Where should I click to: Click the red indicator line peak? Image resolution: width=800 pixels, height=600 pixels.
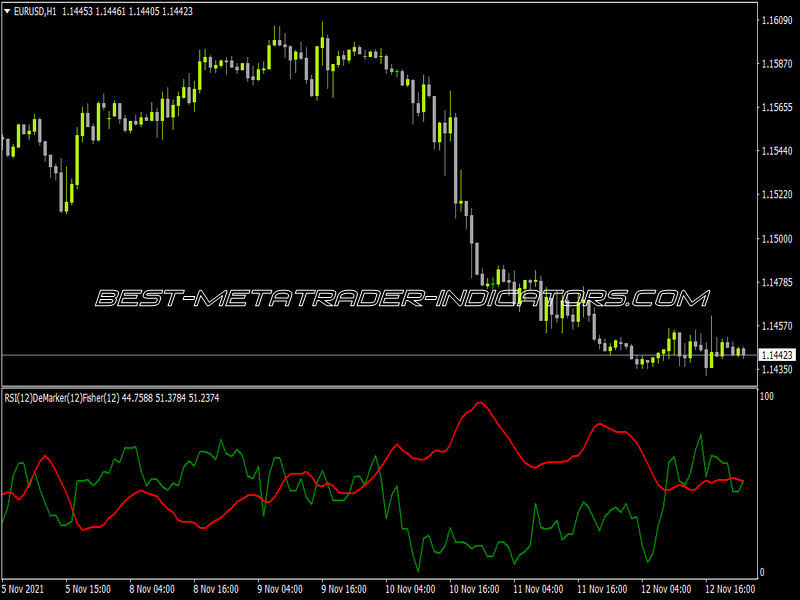coord(479,403)
